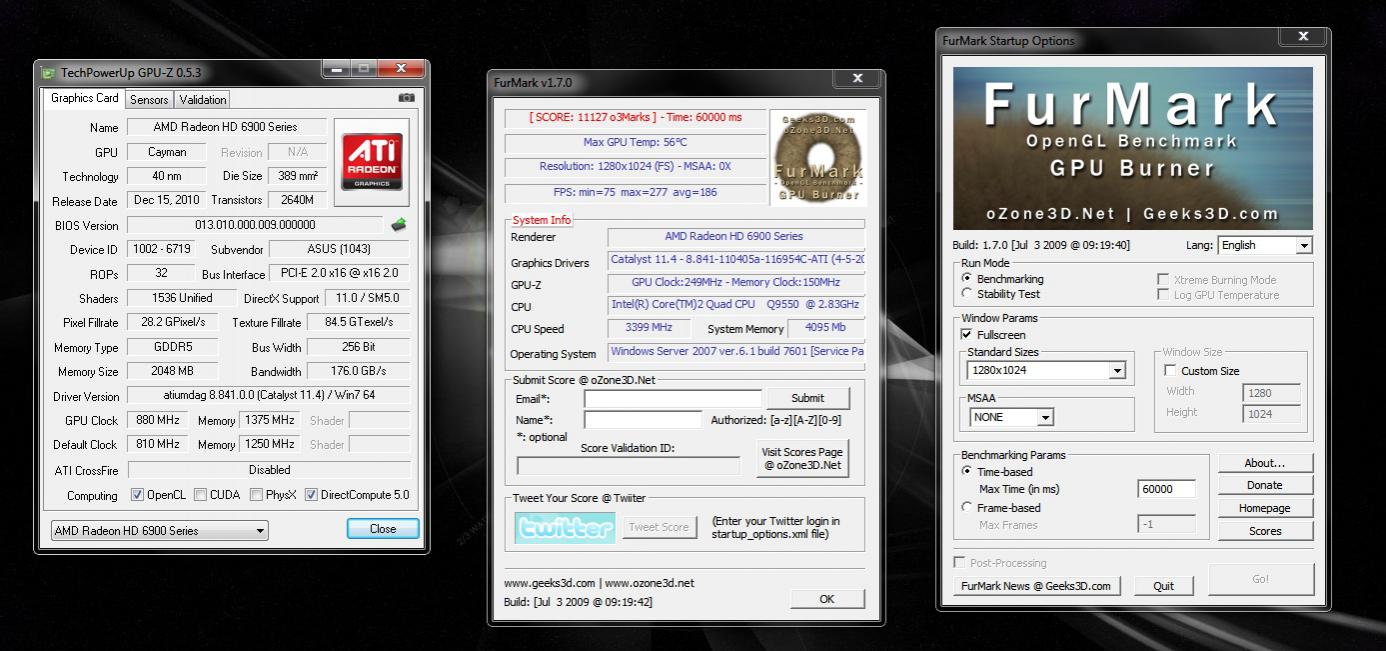
Task: Click the GPU Clock:249MHz GPU-Z value in FurMark
Action: click(x=736, y=283)
